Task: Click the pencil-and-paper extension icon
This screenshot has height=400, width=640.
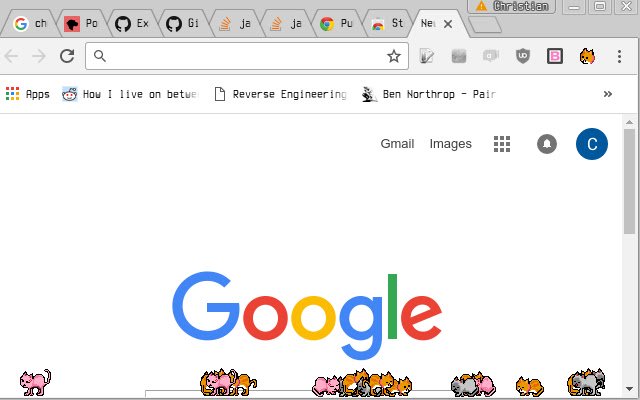Action: (427, 56)
